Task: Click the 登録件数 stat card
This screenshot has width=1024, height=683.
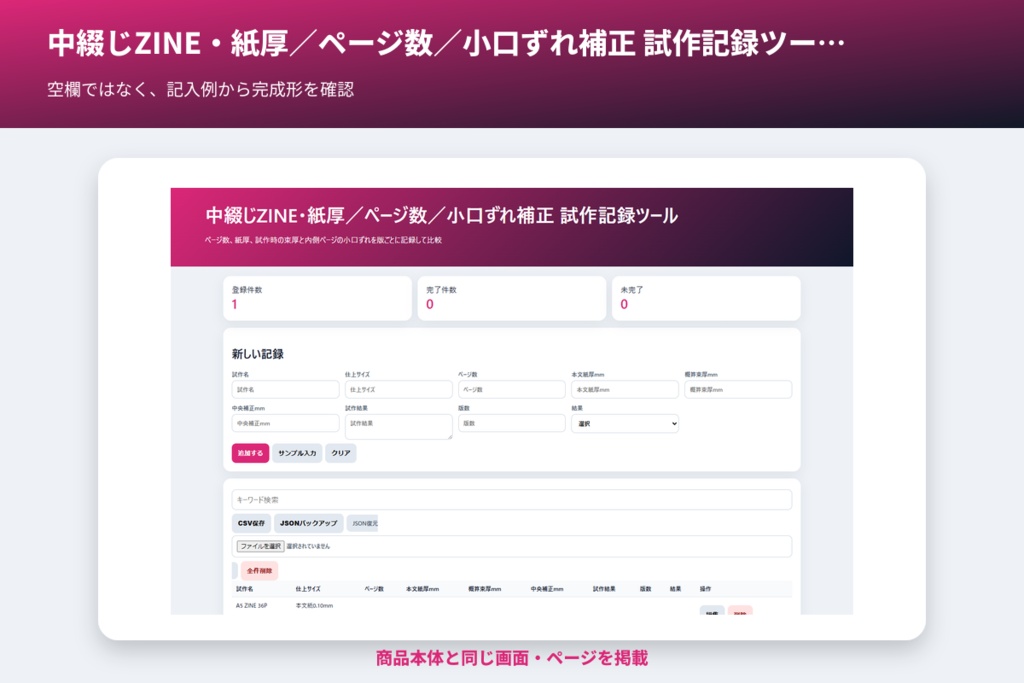Action: 317,298
